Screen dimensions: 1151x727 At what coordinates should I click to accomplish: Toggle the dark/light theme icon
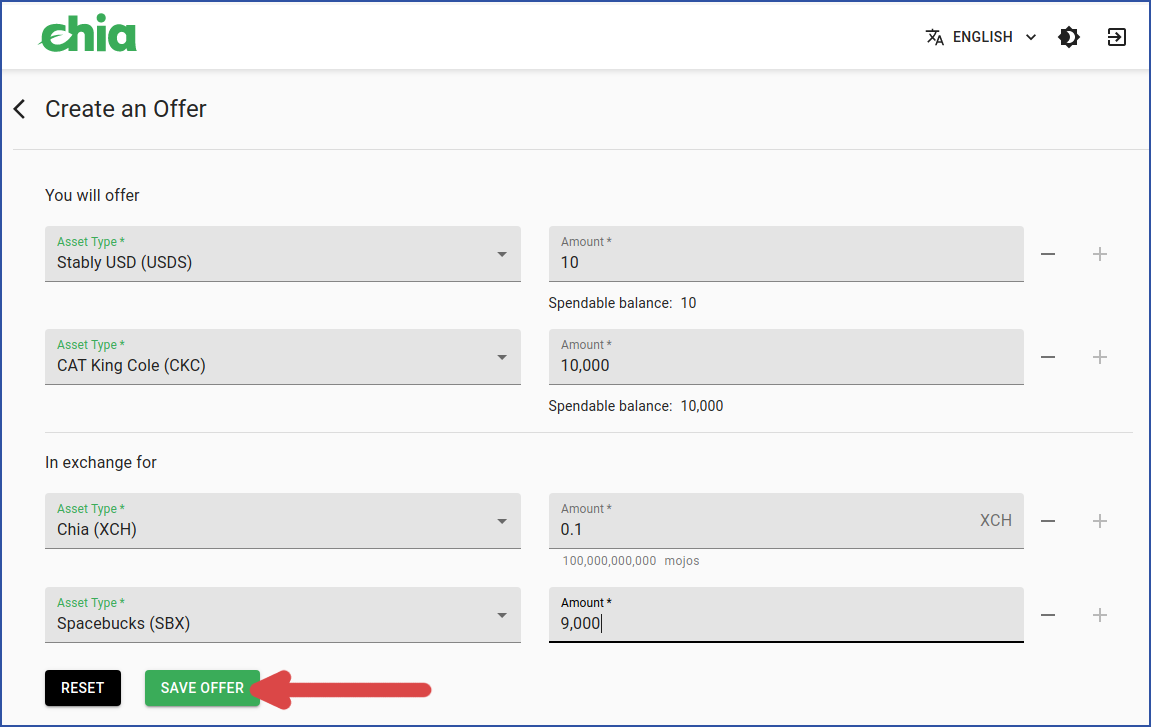tap(1069, 37)
